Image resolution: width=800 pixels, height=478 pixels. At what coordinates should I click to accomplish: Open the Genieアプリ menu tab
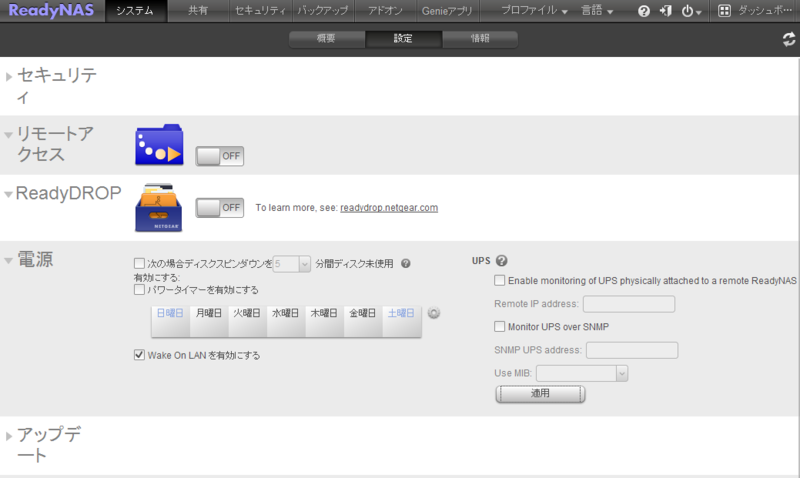point(447,11)
